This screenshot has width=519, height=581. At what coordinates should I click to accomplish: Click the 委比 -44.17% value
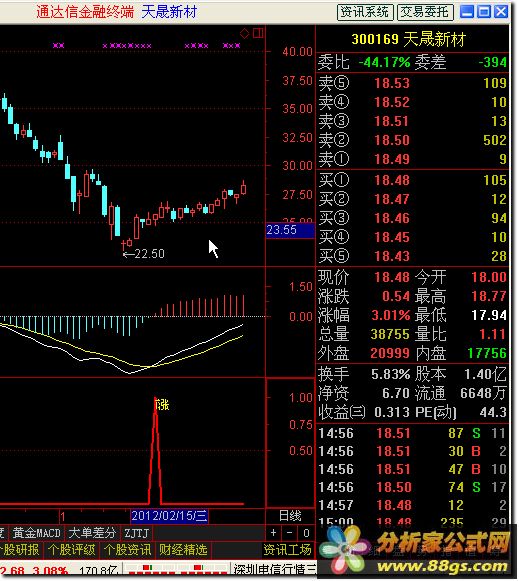pos(384,62)
